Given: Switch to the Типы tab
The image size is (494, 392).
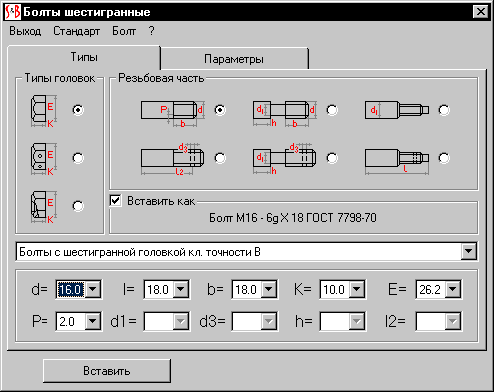Looking at the screenshot, I should click(x=84, y=57).
